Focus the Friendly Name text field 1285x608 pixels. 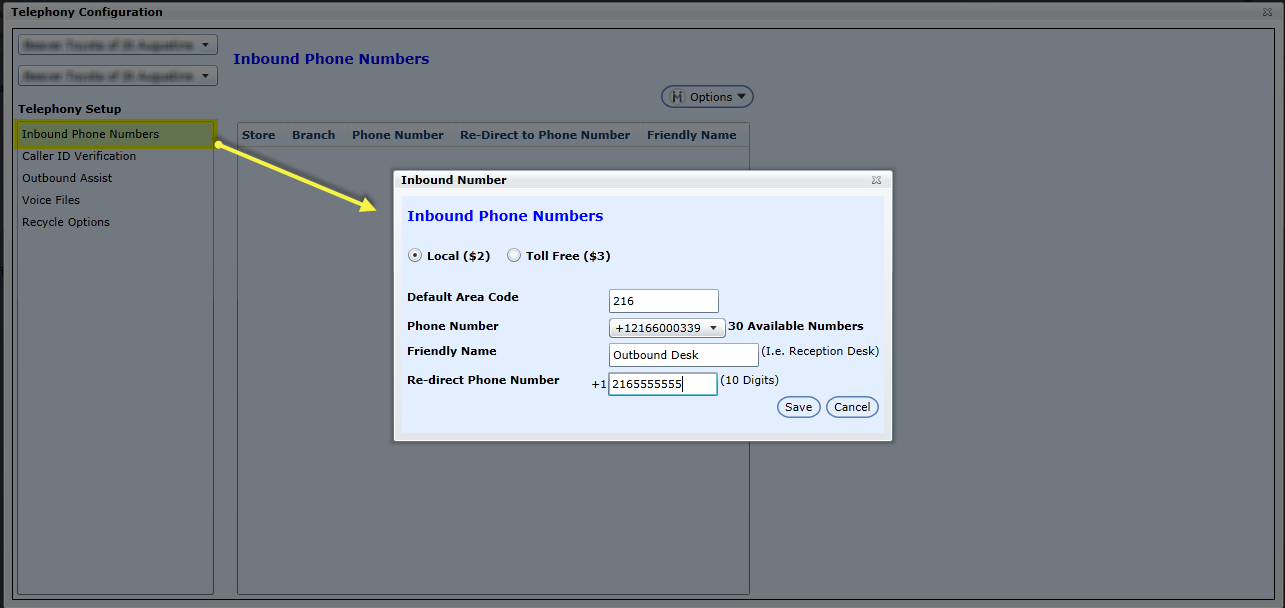683,355
